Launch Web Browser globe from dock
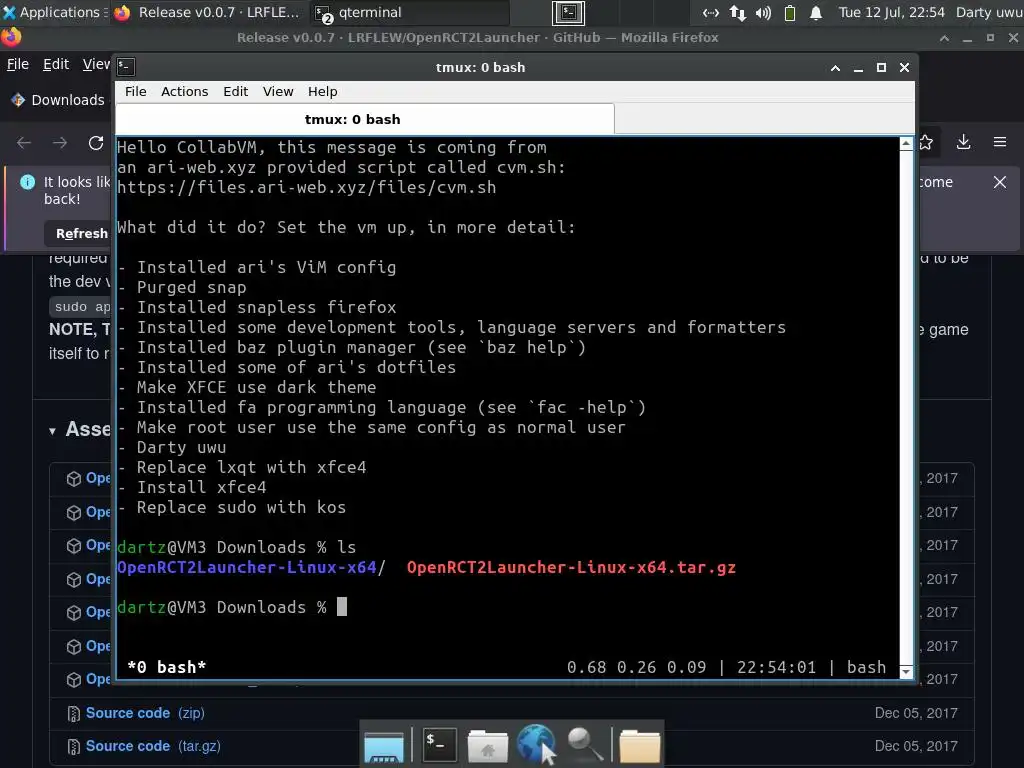This screenshot has height=768, width=1024. coord(537,744)
